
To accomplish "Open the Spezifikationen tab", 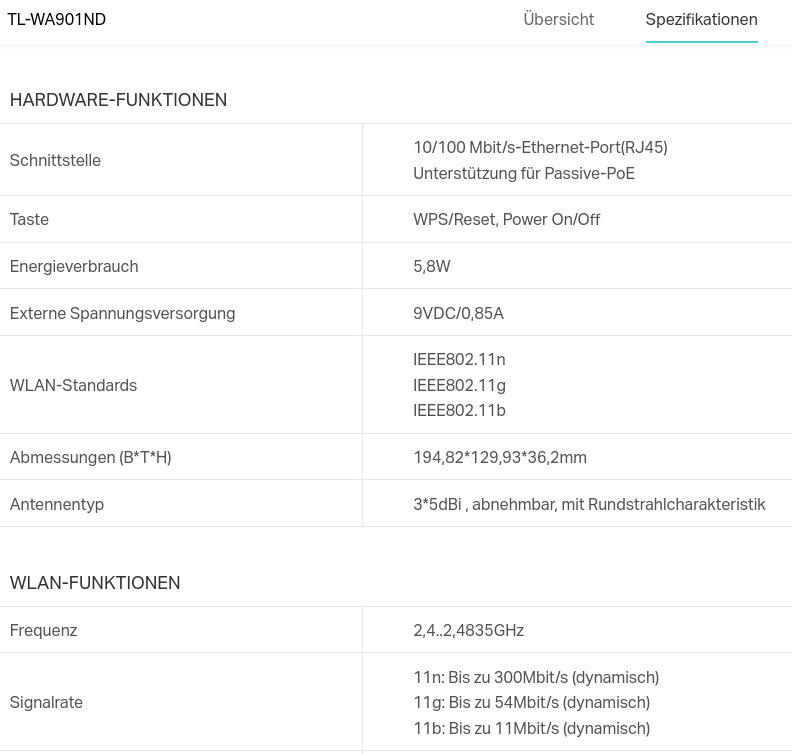I will tap(701, 20).
